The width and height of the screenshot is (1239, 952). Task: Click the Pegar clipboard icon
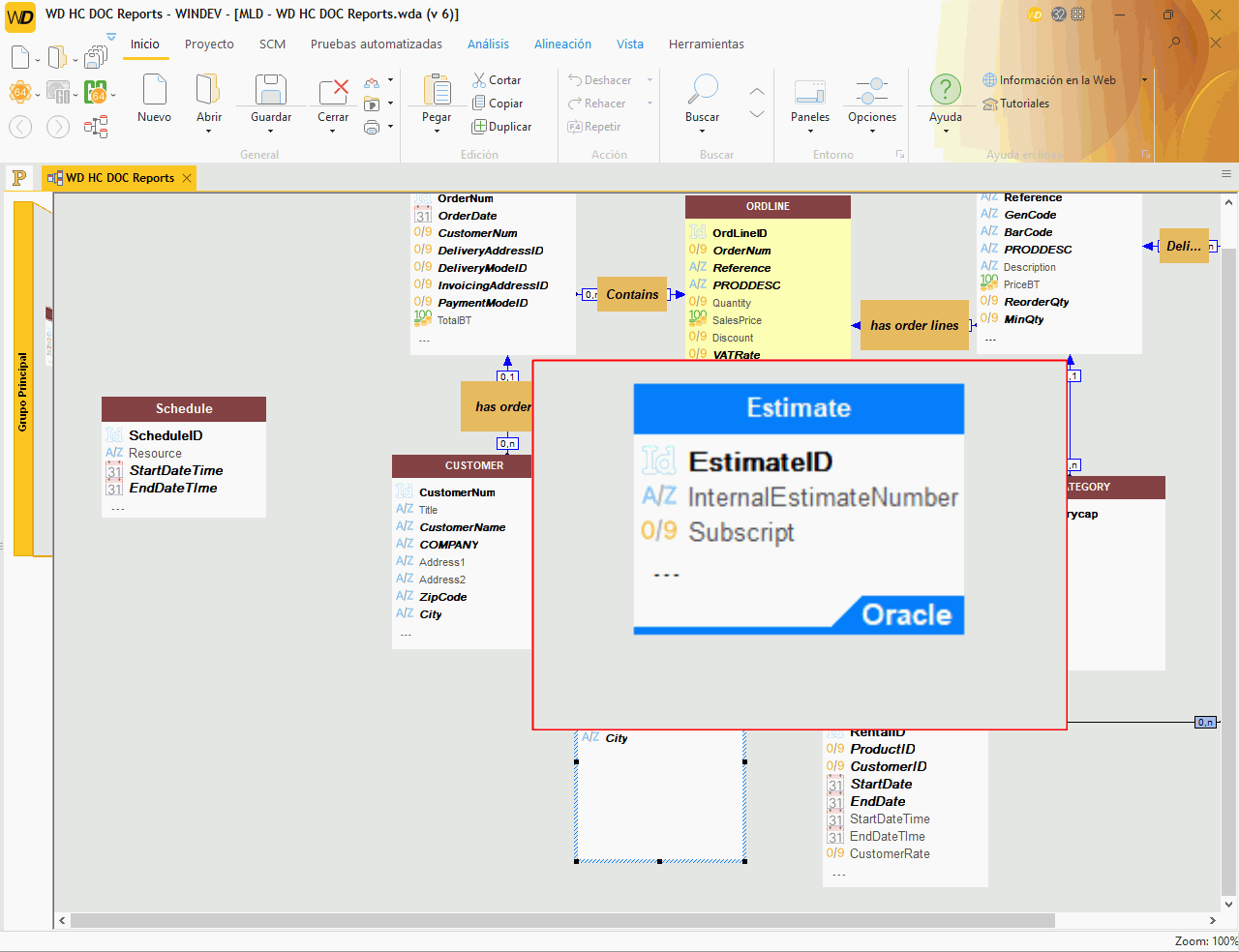[437, 89]
